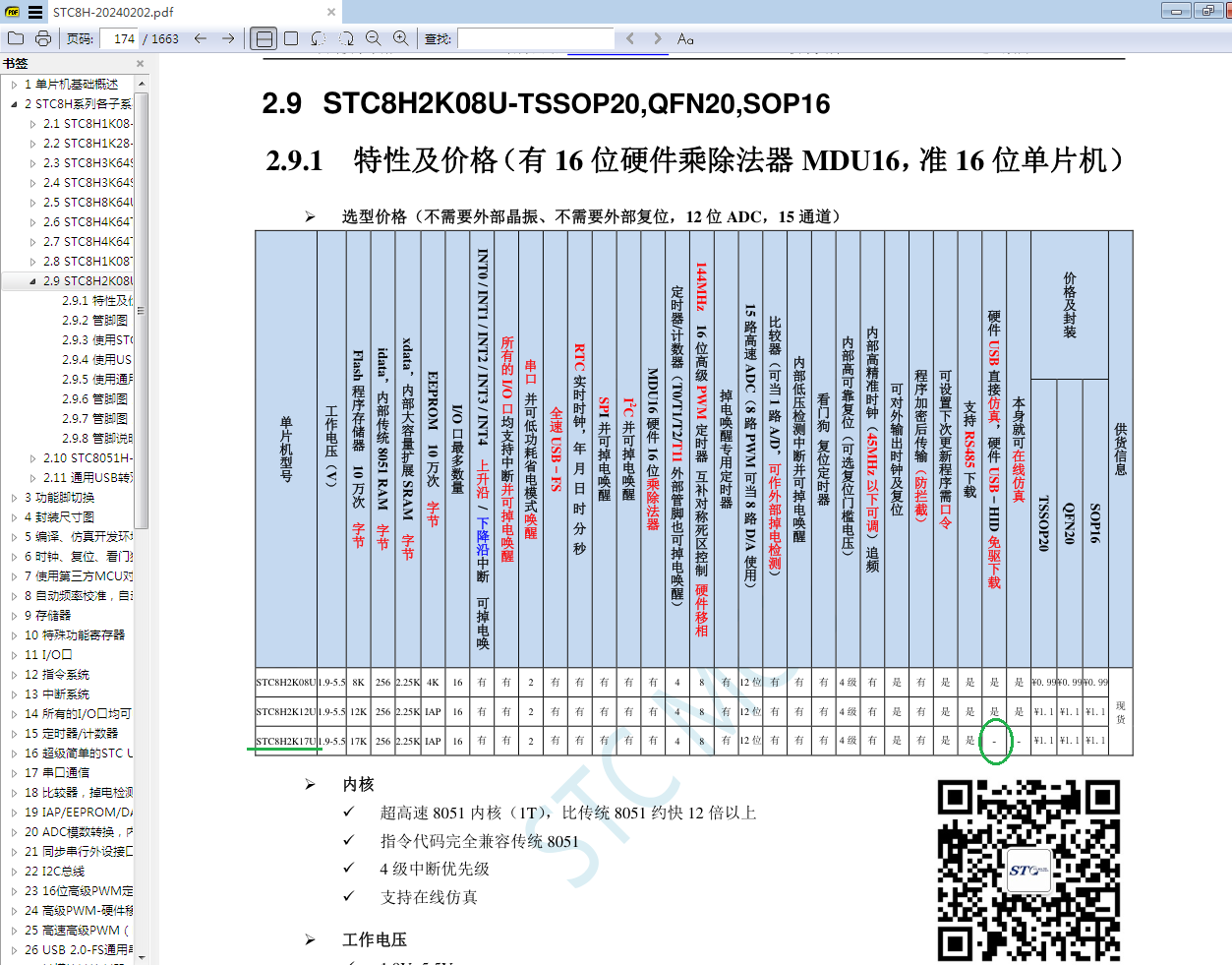Image resolution: width=1232 pixels, height=965 pixels.
Task: Open bookmark 2.8 STC8H1K08
Action: [x=88, y=262]
